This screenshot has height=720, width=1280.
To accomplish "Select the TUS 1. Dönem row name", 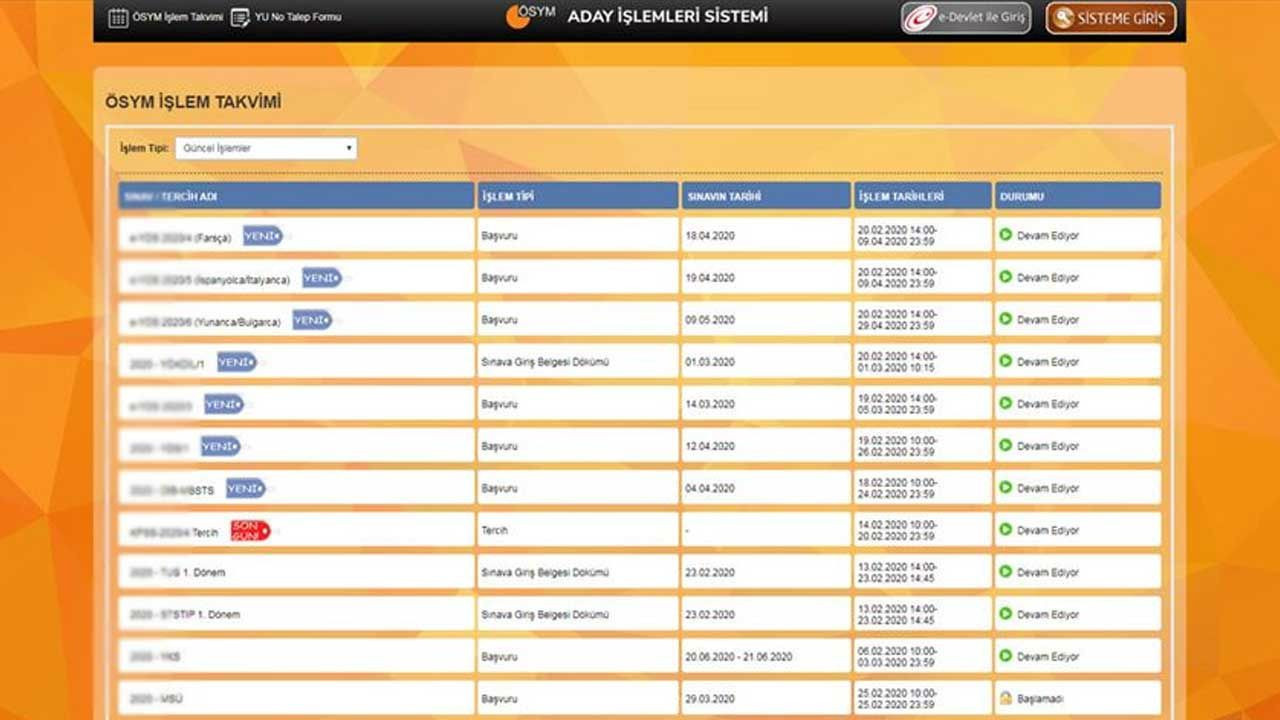I will 177,573.
